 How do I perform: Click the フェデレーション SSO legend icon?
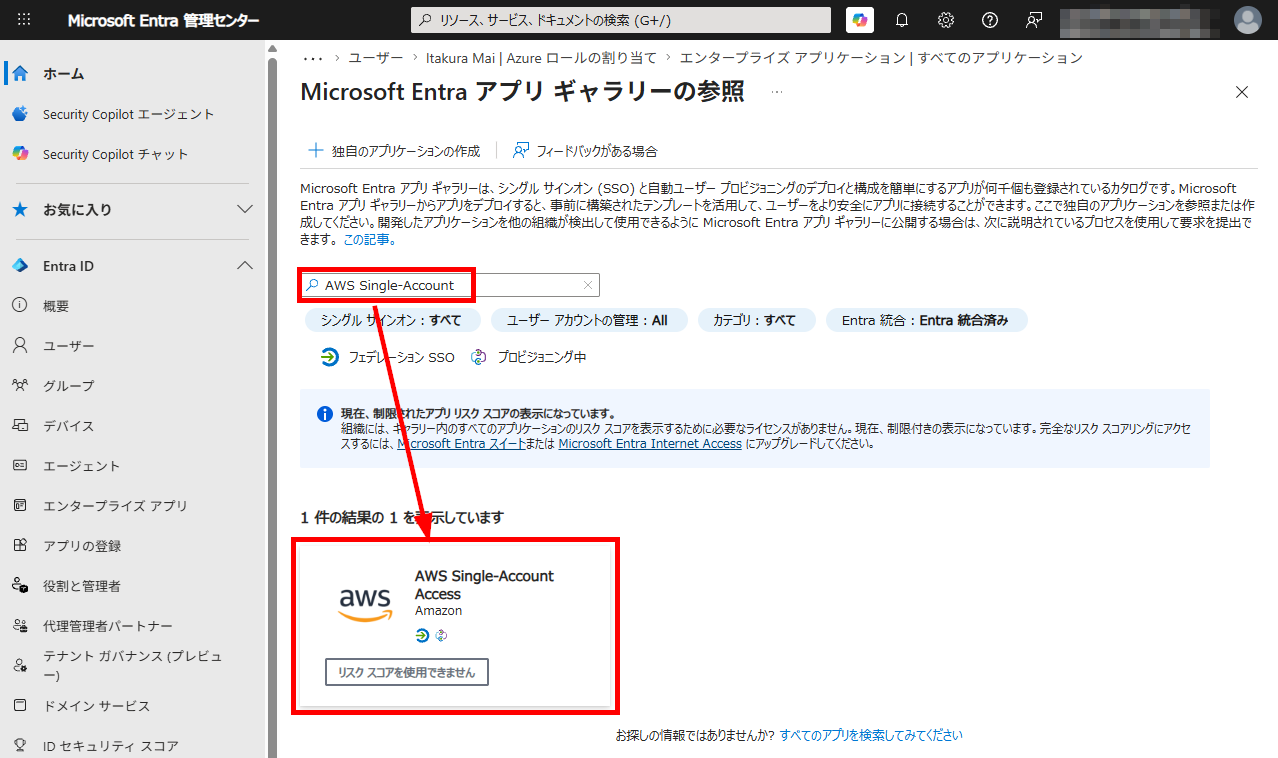(329, 357)
